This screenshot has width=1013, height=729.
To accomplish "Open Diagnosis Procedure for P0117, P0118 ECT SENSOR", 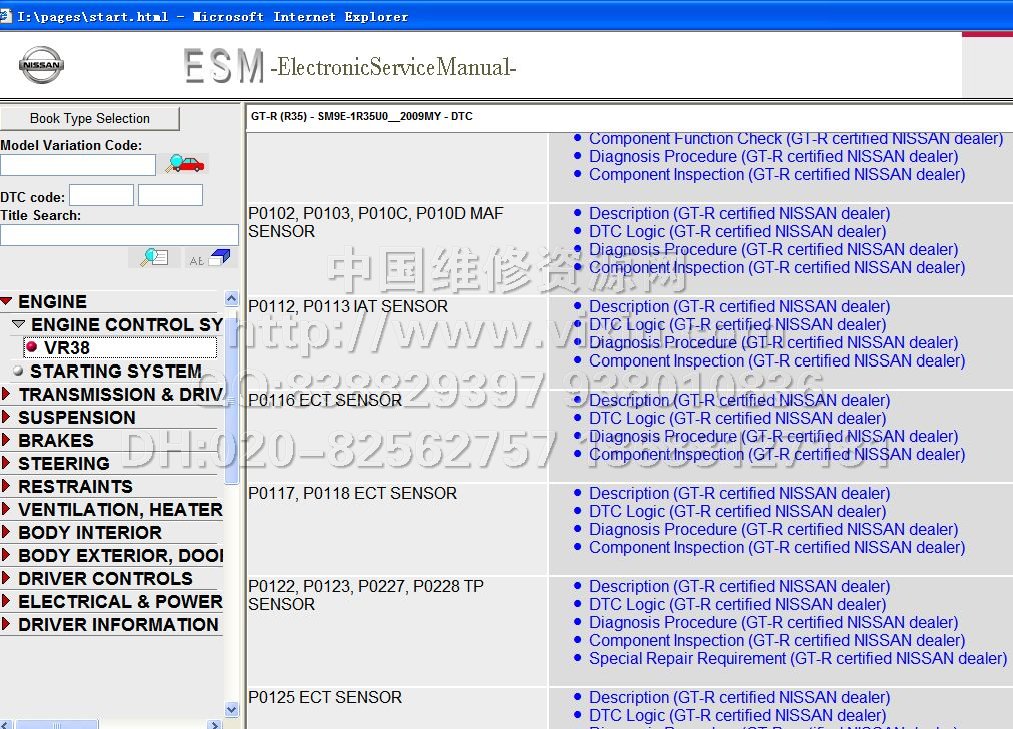I will (773, 529).
